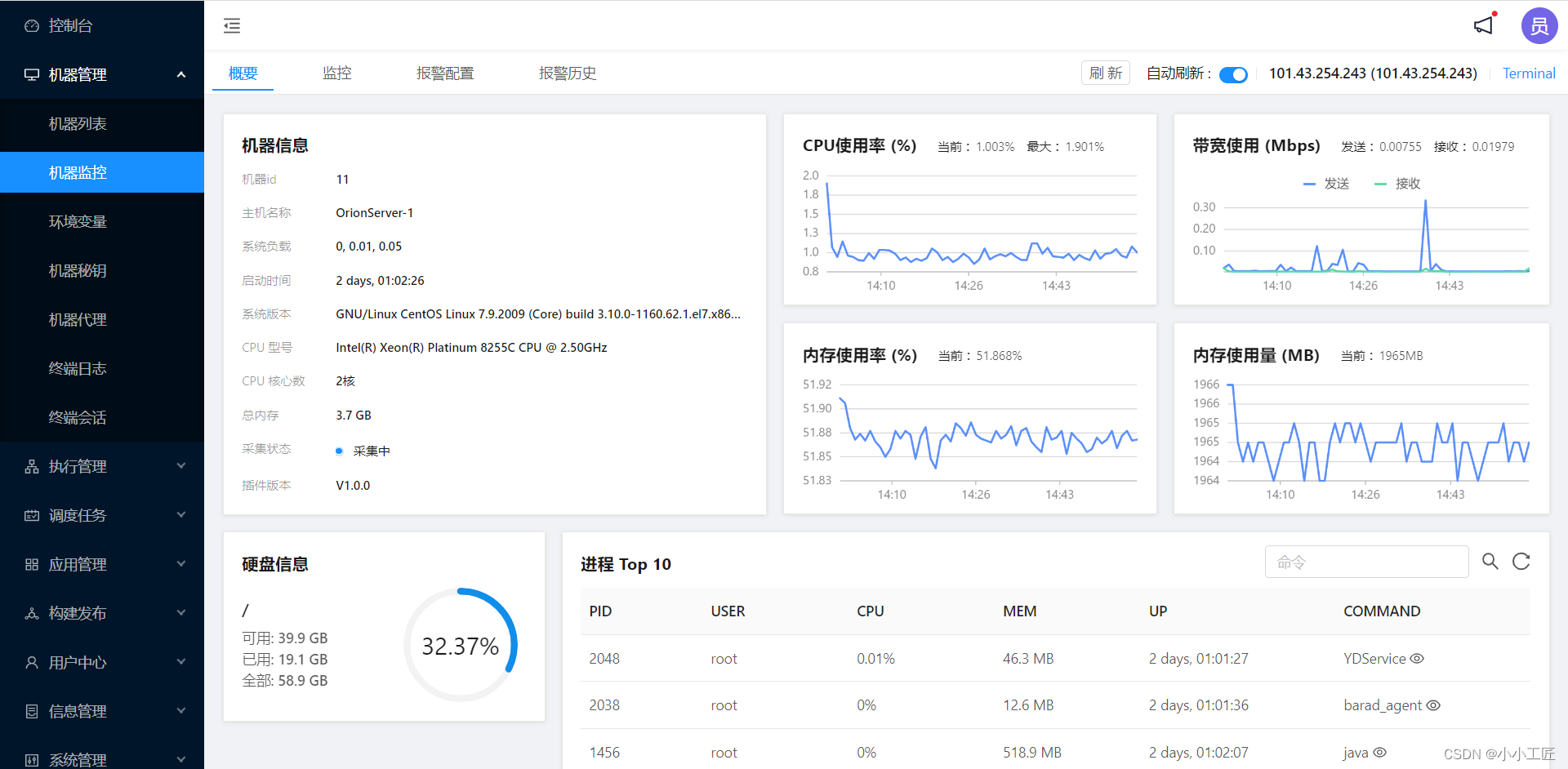Open the 构建发布 sidebar icon
Viewport: 1568px width, 769px height.
click(x=30, y=612)
